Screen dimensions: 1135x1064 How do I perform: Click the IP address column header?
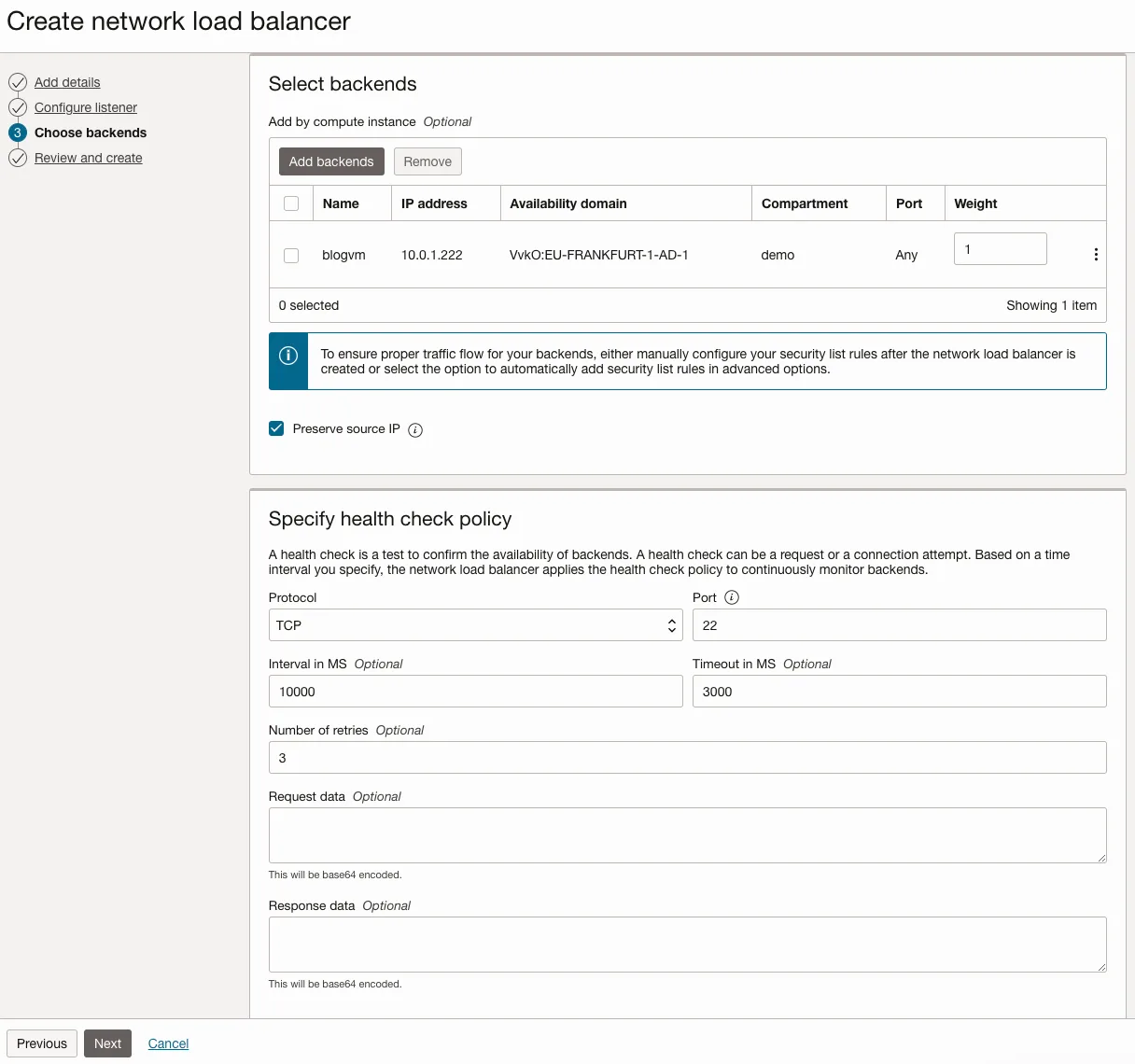click(x=434, y=203)
